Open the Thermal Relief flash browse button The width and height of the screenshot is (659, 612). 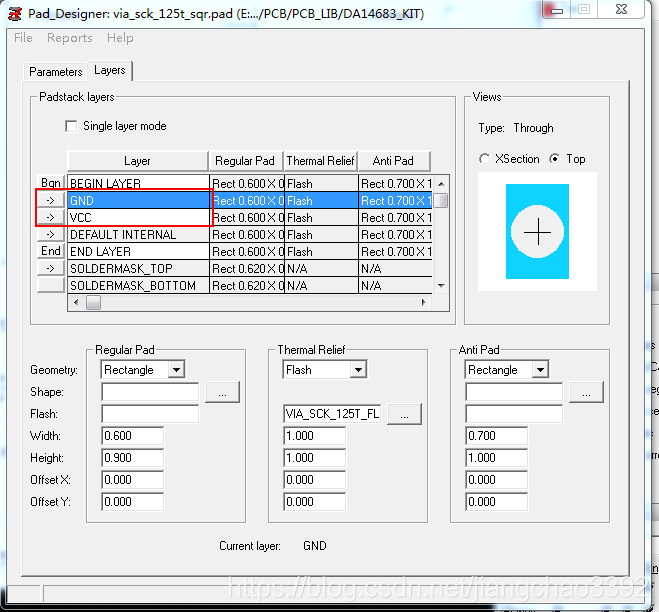[404, 414]
